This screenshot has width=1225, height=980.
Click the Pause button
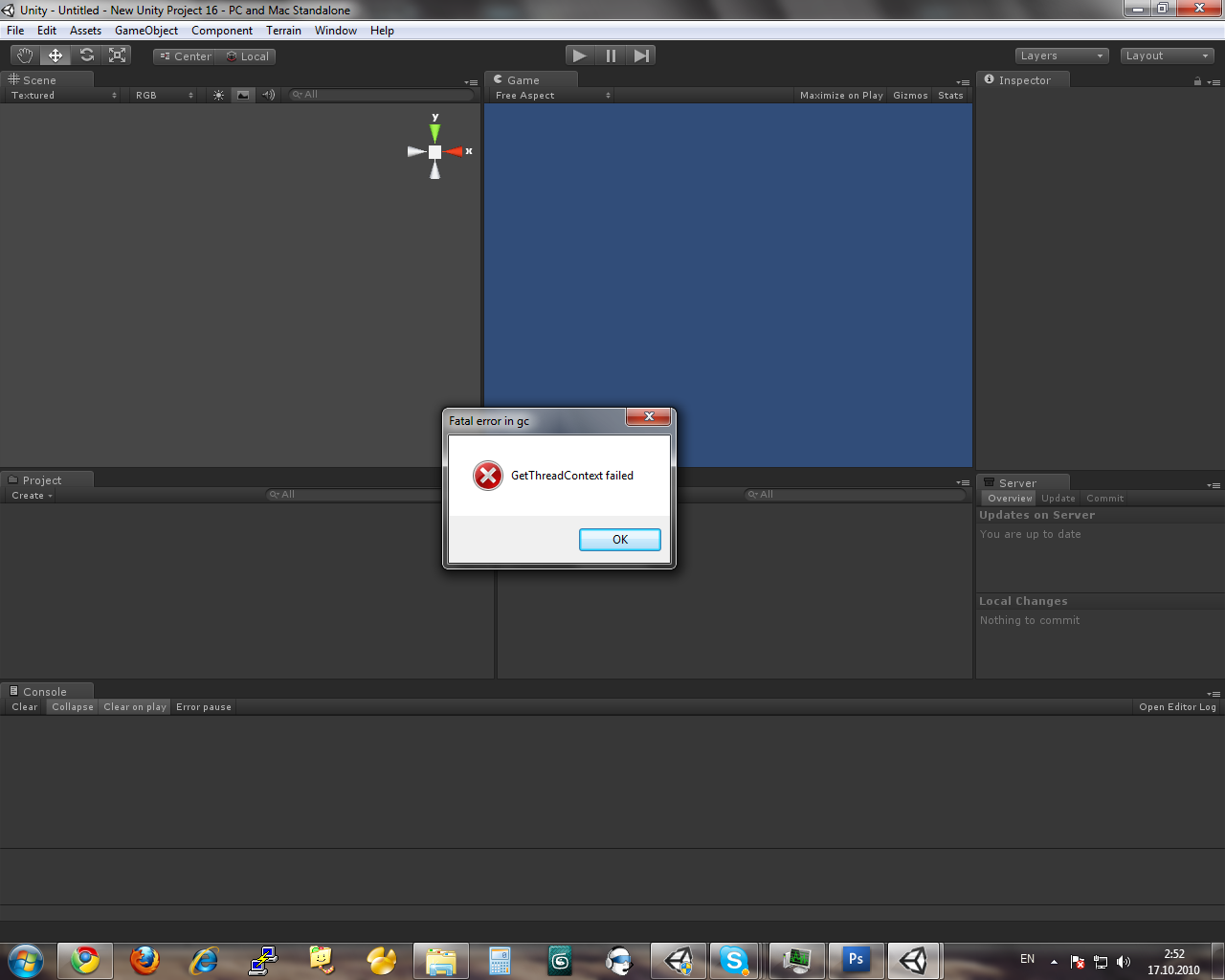[x=611, y=56]
